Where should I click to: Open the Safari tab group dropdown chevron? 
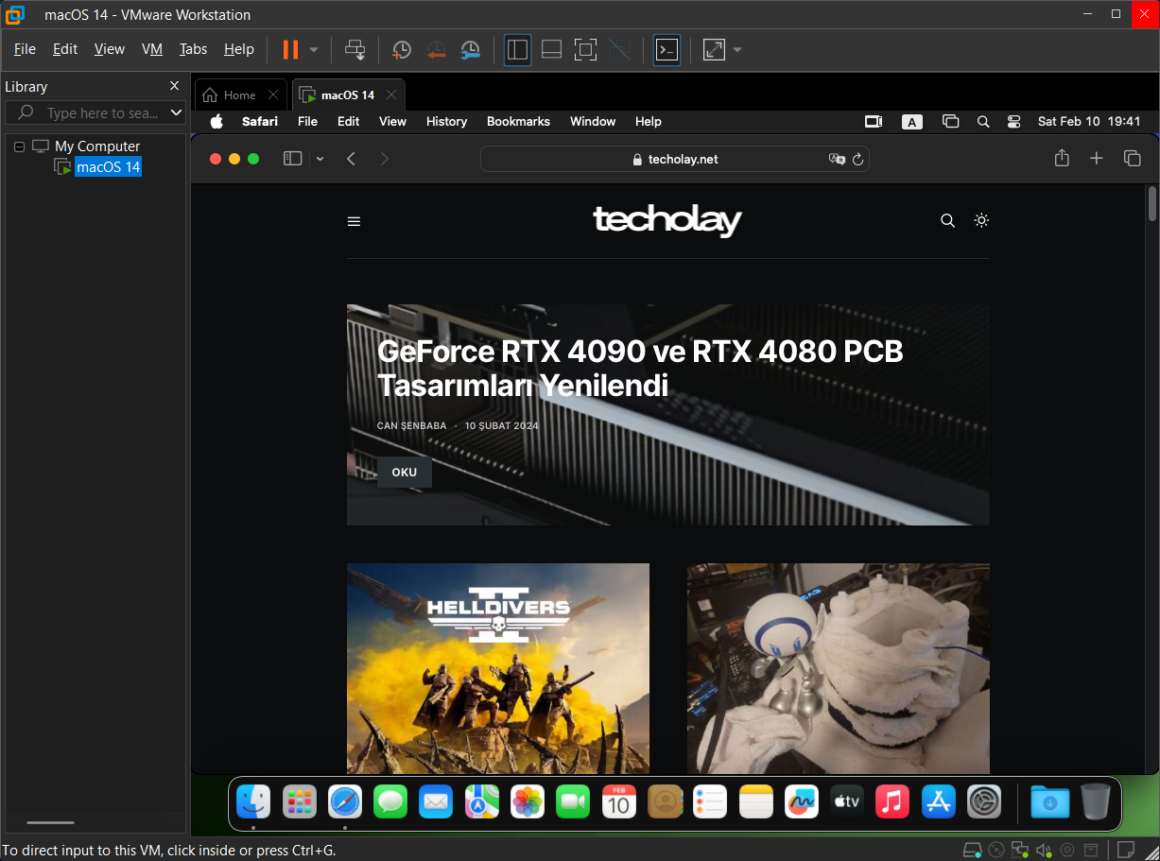point(320,159)
